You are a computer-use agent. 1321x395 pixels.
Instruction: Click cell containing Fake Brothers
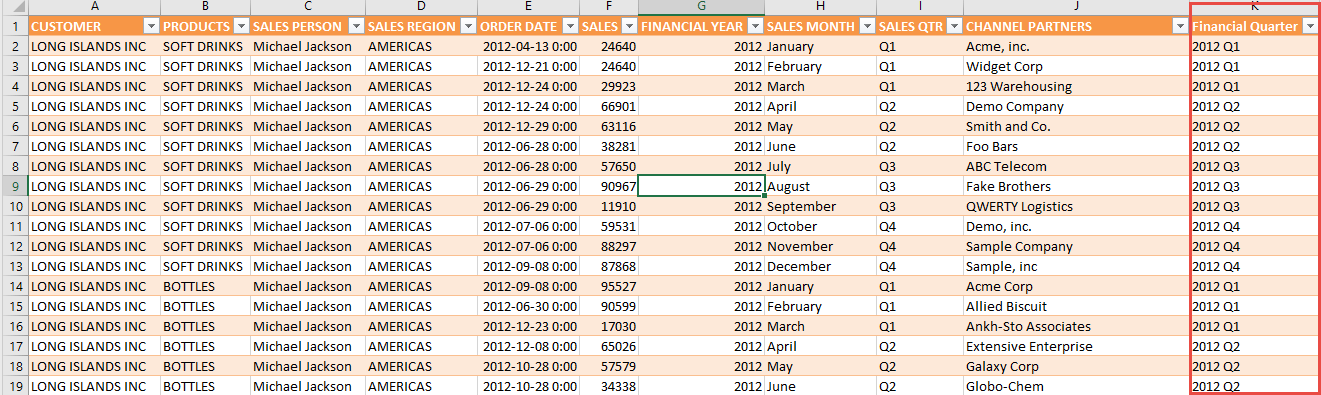pyautogui.click(x=1077, y=186)
